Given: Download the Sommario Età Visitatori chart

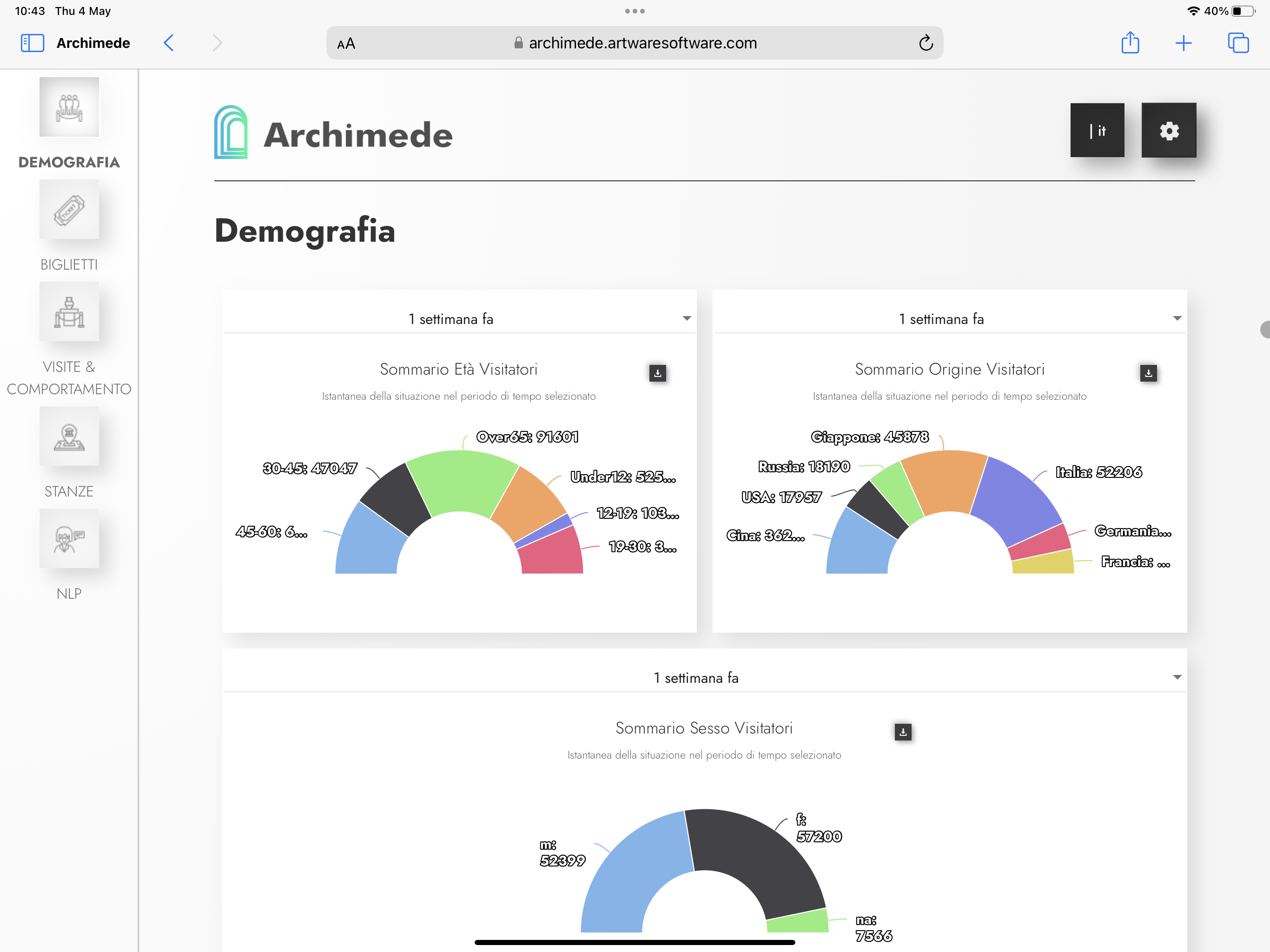Looking at the screenshot, I should click(x=657, y=373).
